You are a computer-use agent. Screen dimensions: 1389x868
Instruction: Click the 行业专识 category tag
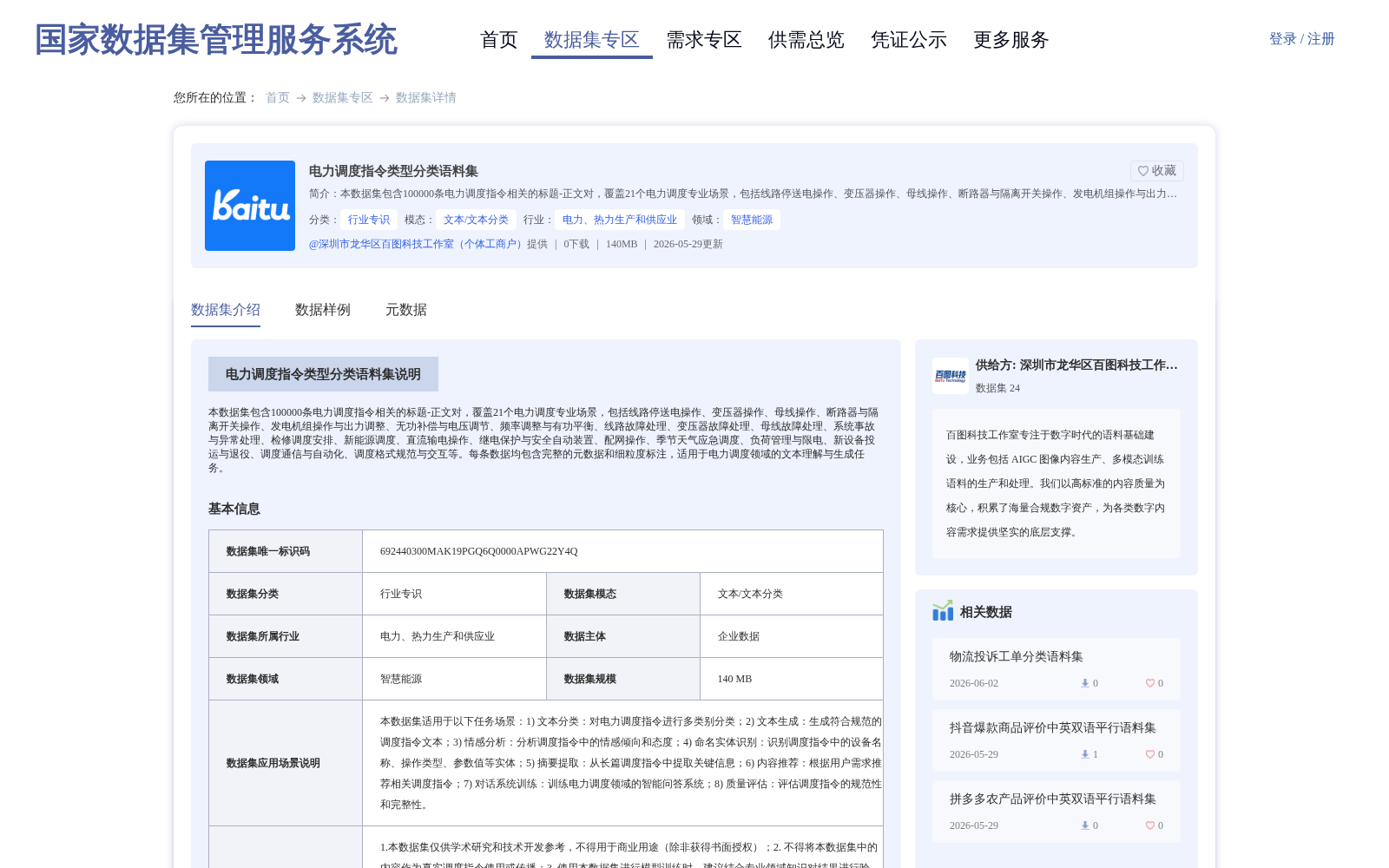tap(369, 220)
